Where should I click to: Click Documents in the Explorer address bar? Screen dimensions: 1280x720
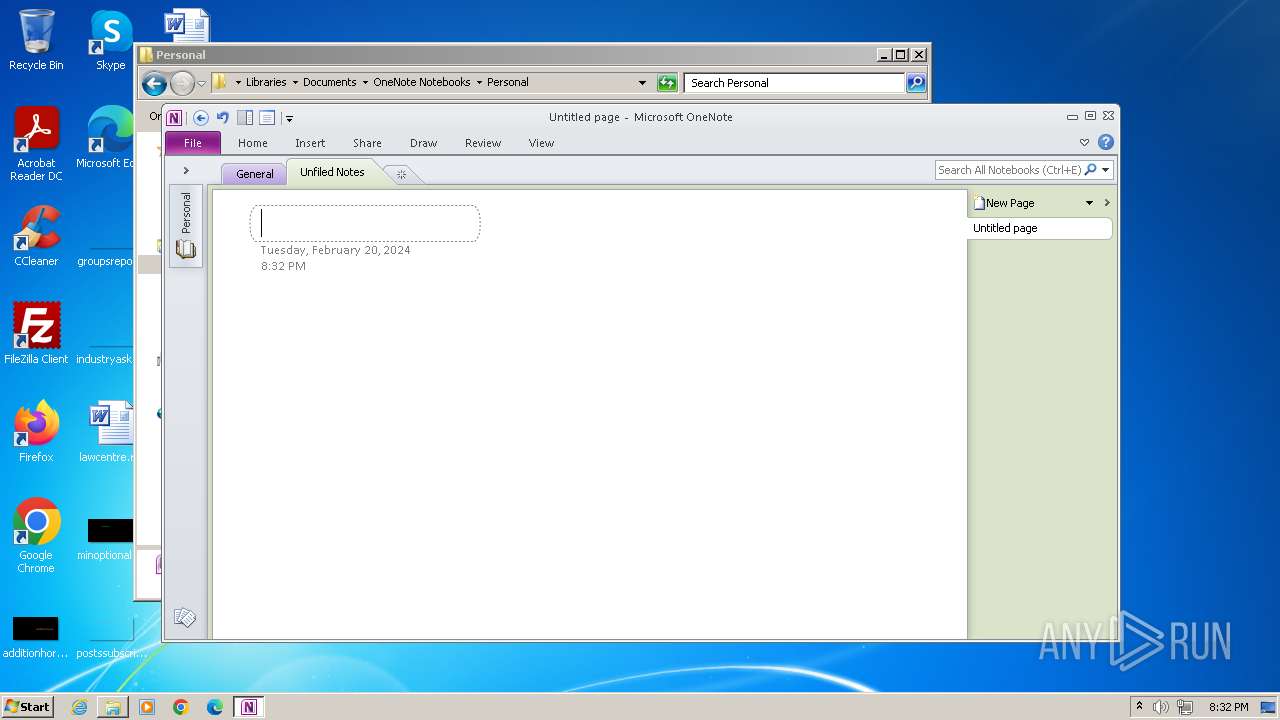click(x=329, y=82)
